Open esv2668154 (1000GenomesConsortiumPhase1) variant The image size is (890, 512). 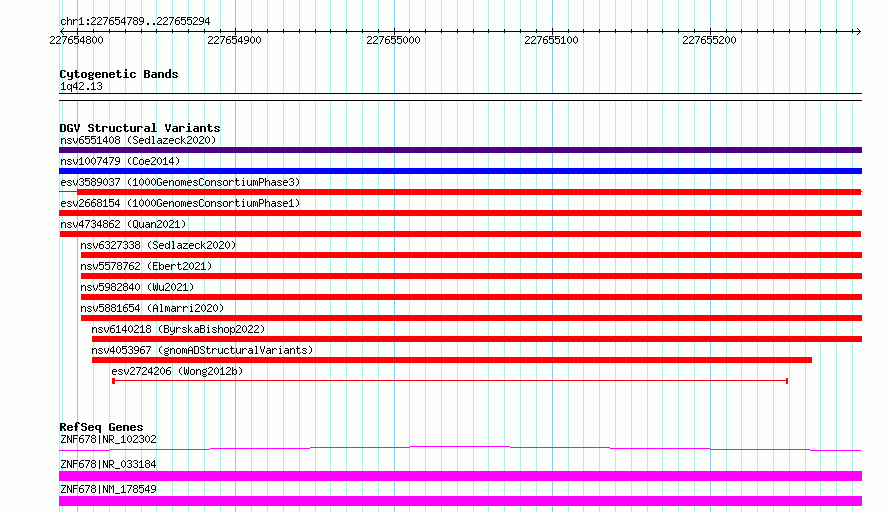pos(180,203)
